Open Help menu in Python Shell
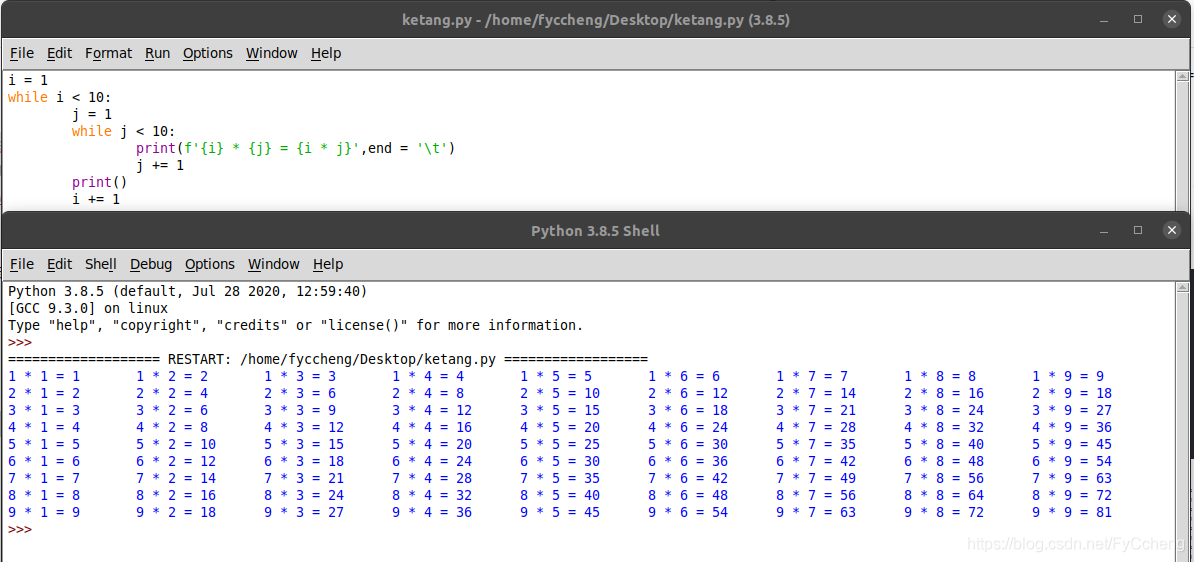Screen dimensions: 1194x562 [x=327, y=264]
